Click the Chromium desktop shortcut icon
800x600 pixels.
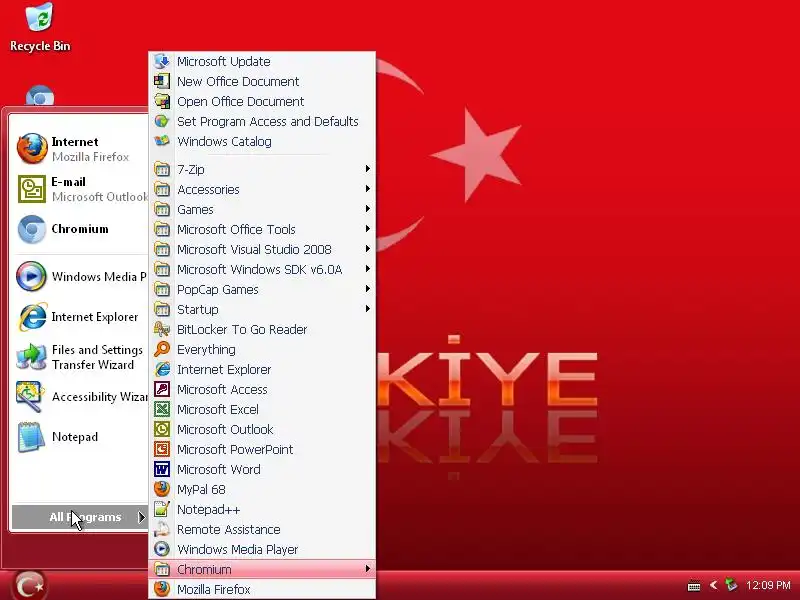pos(39,96)
